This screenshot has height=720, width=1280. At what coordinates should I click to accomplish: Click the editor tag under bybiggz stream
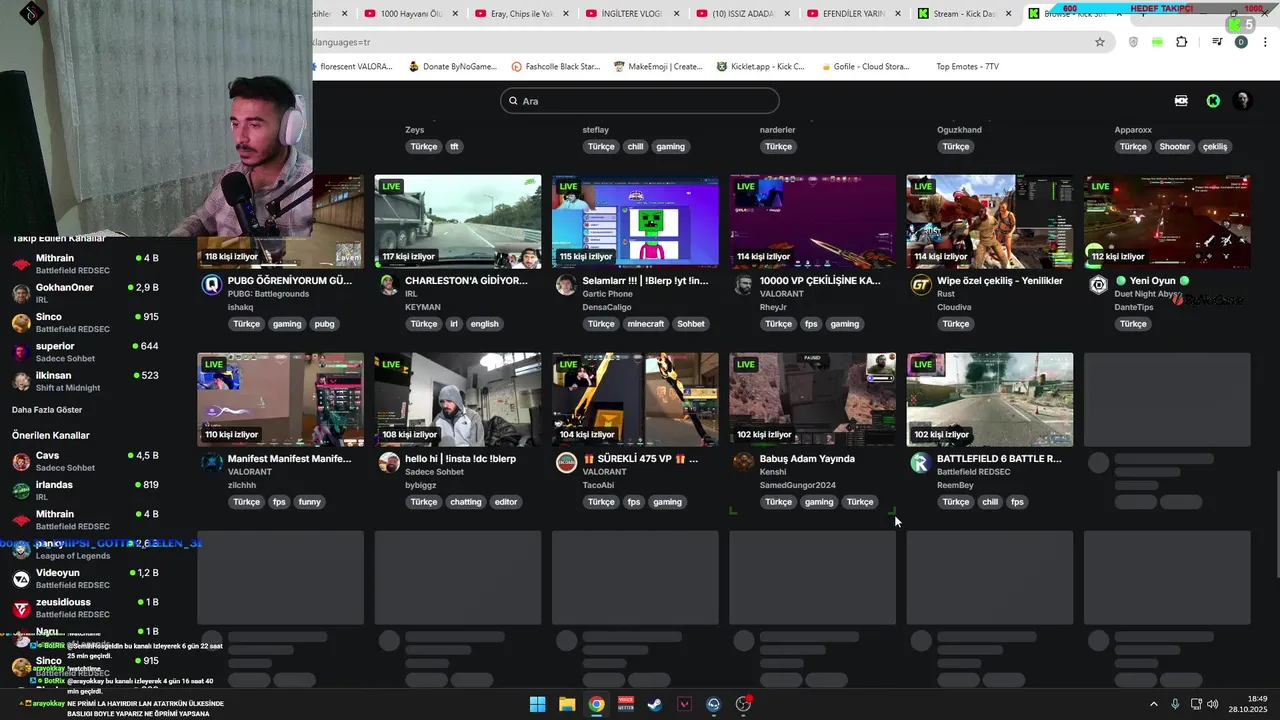click(506, 502)
